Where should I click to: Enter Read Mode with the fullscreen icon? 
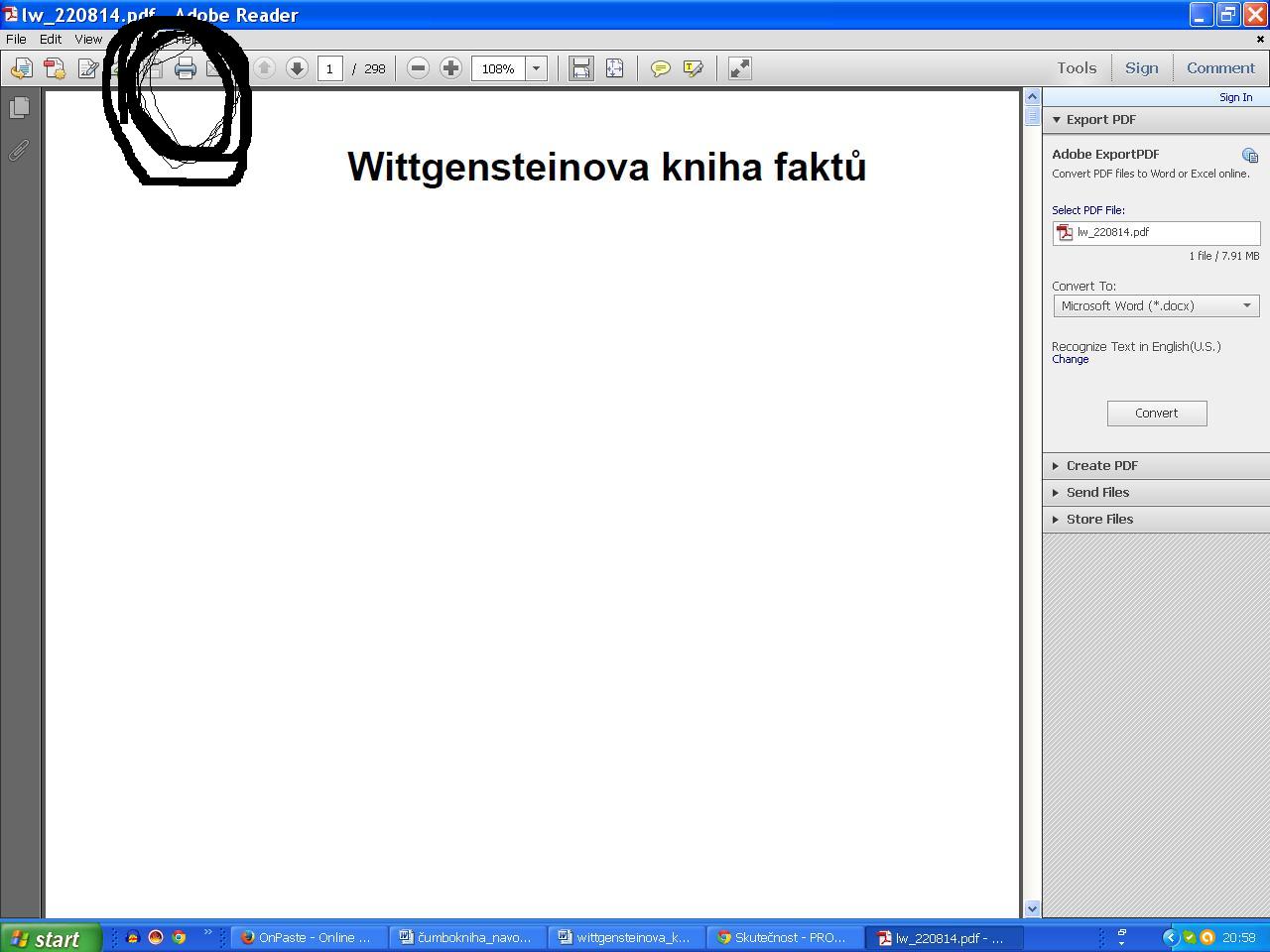pyautogui.click(x=738, y=68)
